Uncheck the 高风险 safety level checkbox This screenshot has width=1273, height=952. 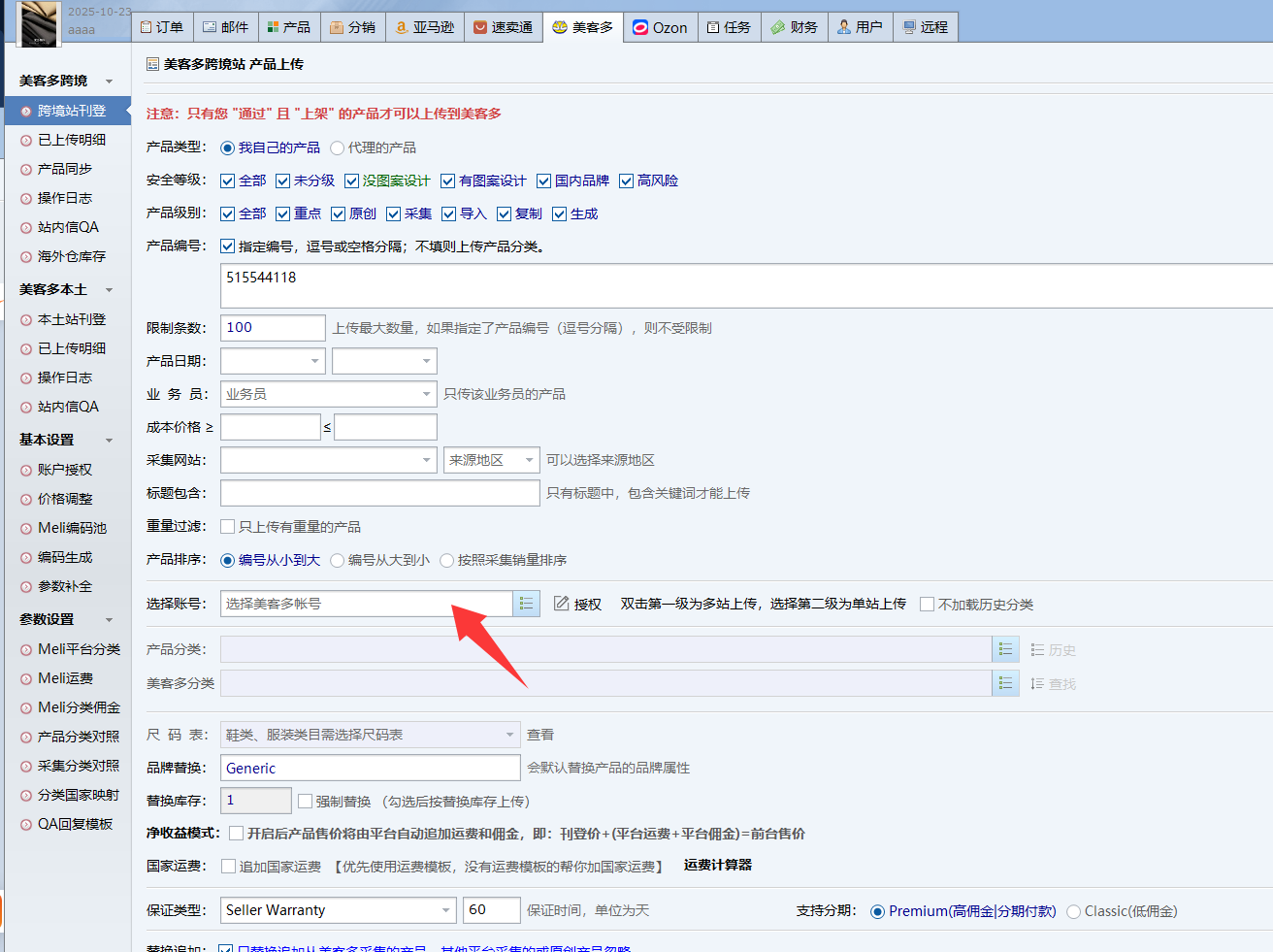pos(627,181)
